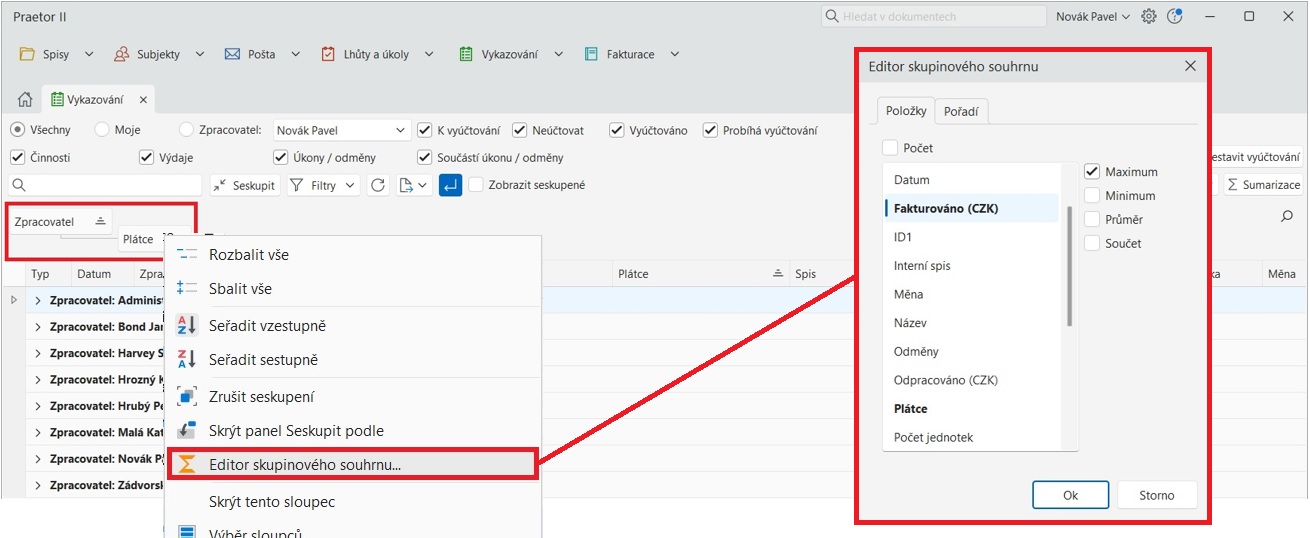1310x538 pixels.
Task: Uncheck the Vyúčtováno checkbox
Action: [617, 130]
